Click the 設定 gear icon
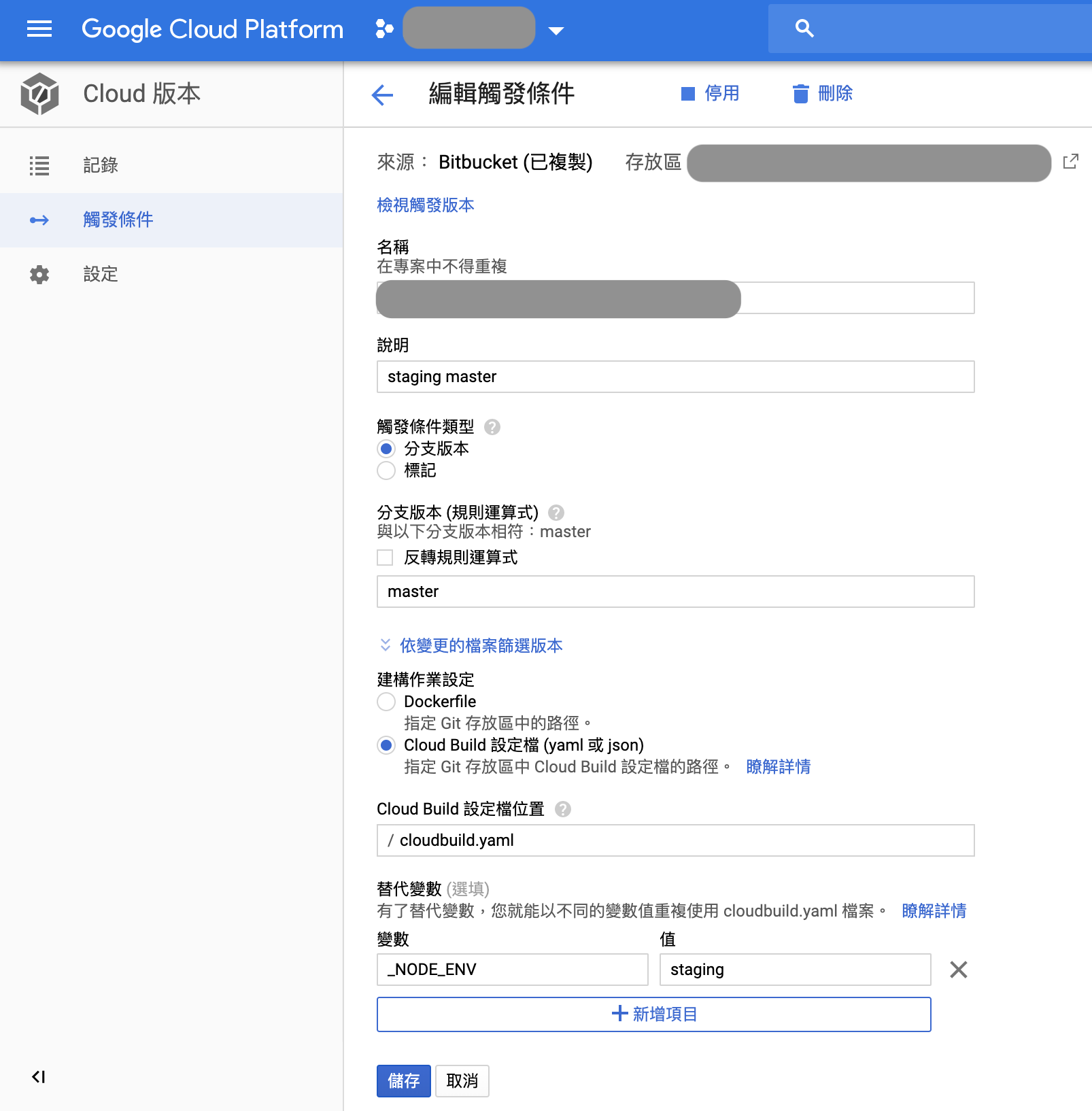Image resolution: width=1092 pixels, height=1111 pixels. 39,275
